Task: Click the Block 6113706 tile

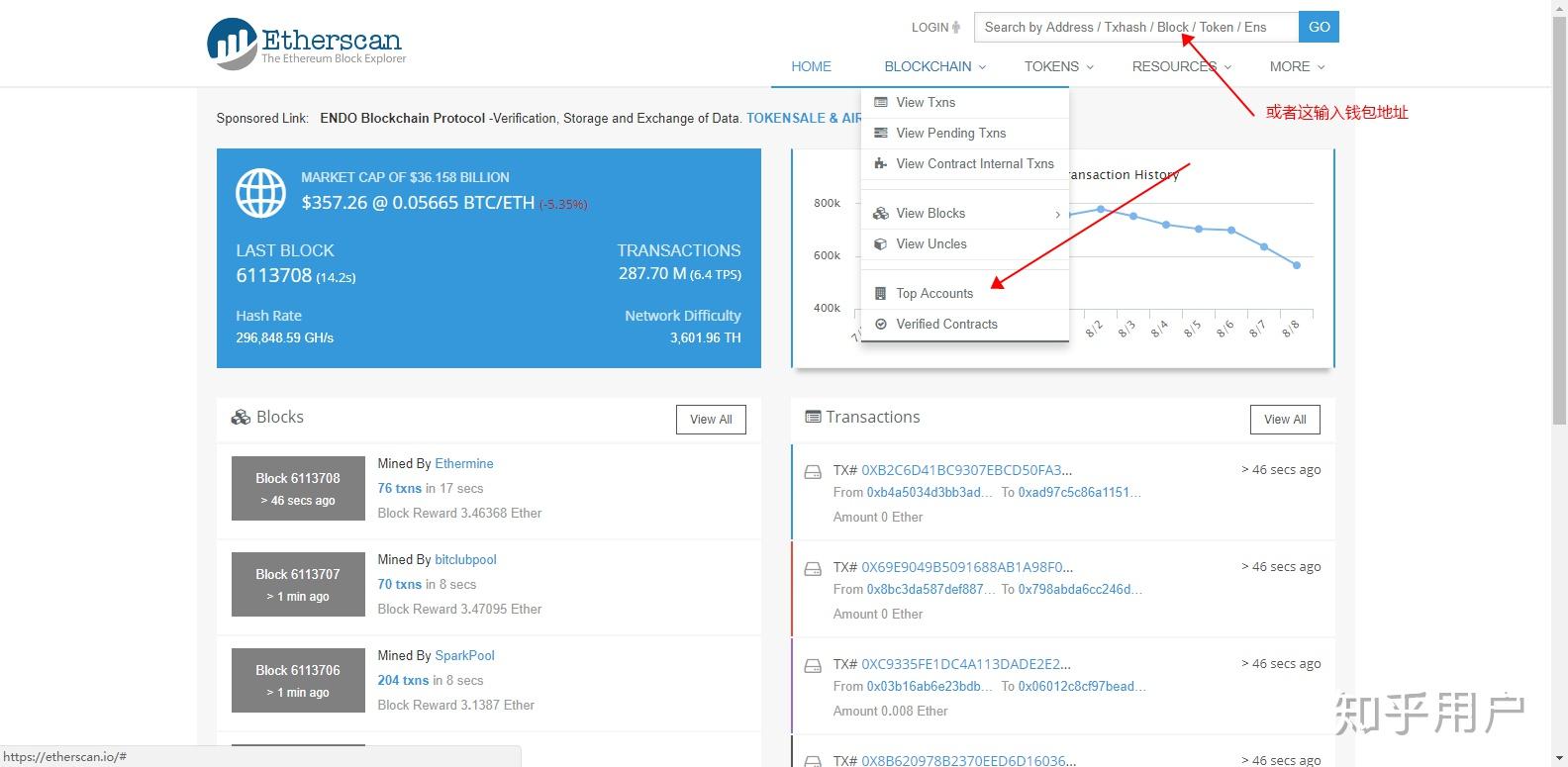Action: [x=298, y=680]
